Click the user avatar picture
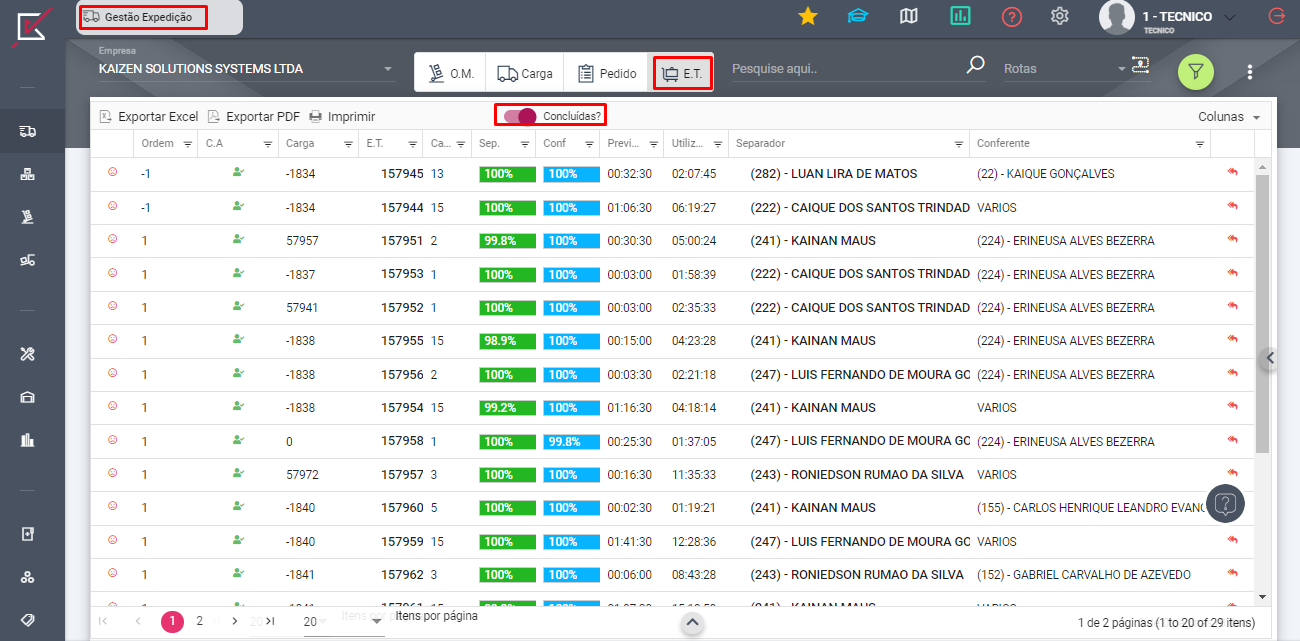This screenshot has width=1300, height=641. click(x=1116, y=17)
